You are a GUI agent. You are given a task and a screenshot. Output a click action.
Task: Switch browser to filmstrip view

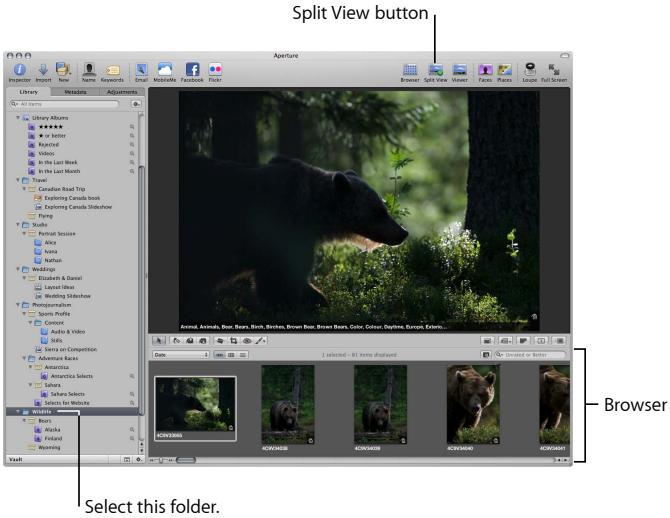click(219, 355)
